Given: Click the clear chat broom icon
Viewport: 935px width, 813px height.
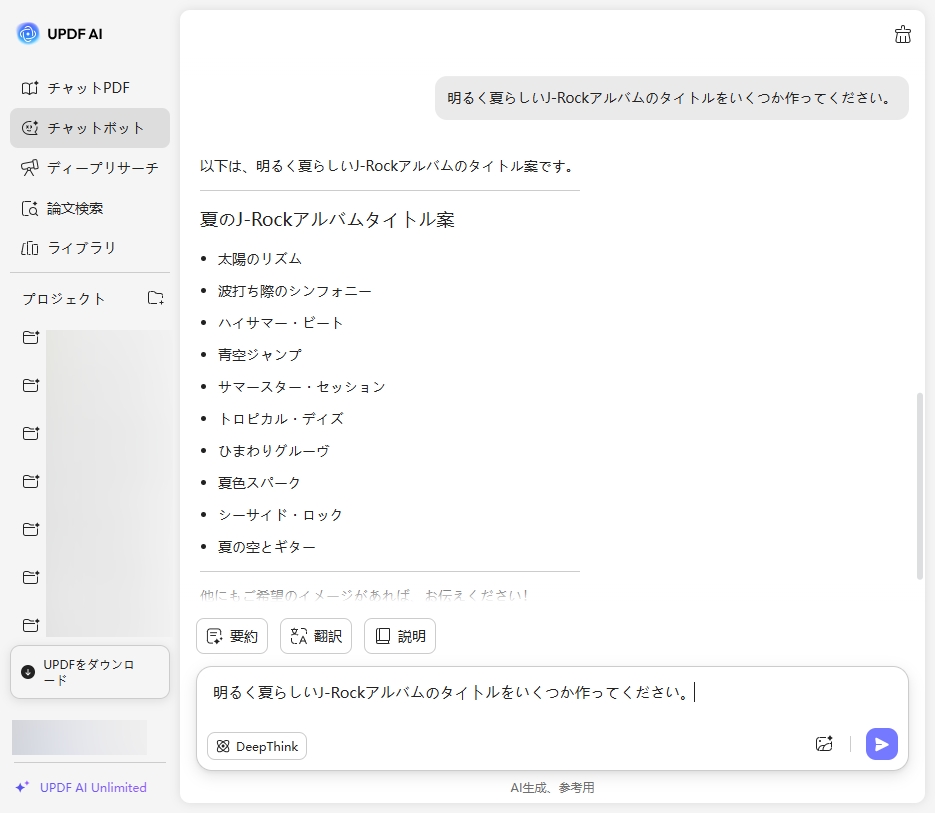Looking at the screenshot, I should click(902, 35).
